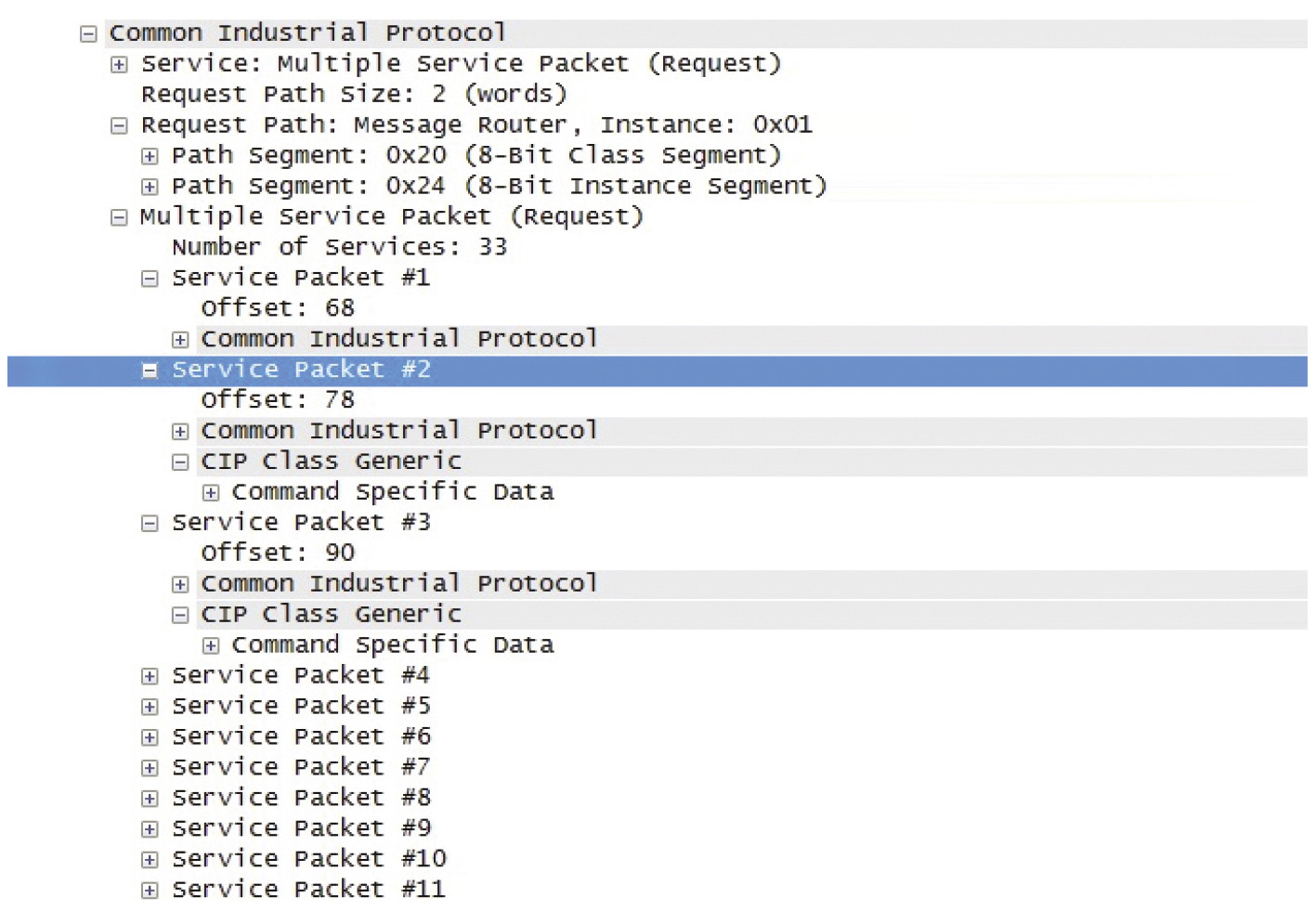Expand Service Packet #7

[150, 769]
